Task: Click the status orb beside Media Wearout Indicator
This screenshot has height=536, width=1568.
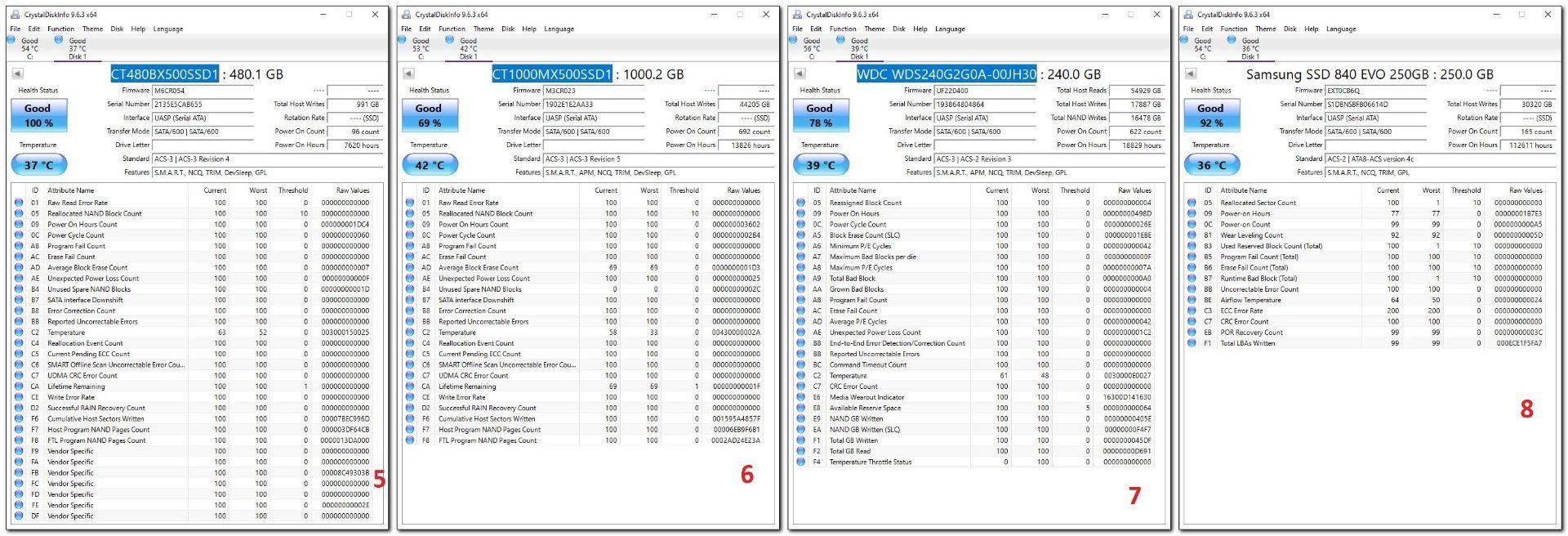Action: 801,397
